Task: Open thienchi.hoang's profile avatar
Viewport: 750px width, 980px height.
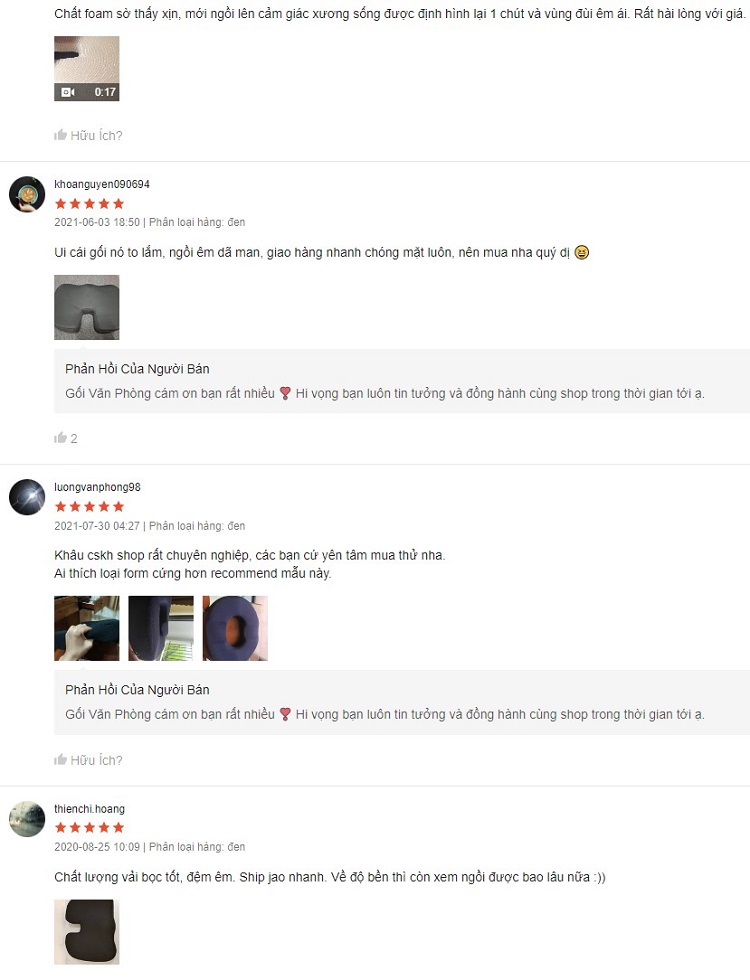Action: pos(27,819)
